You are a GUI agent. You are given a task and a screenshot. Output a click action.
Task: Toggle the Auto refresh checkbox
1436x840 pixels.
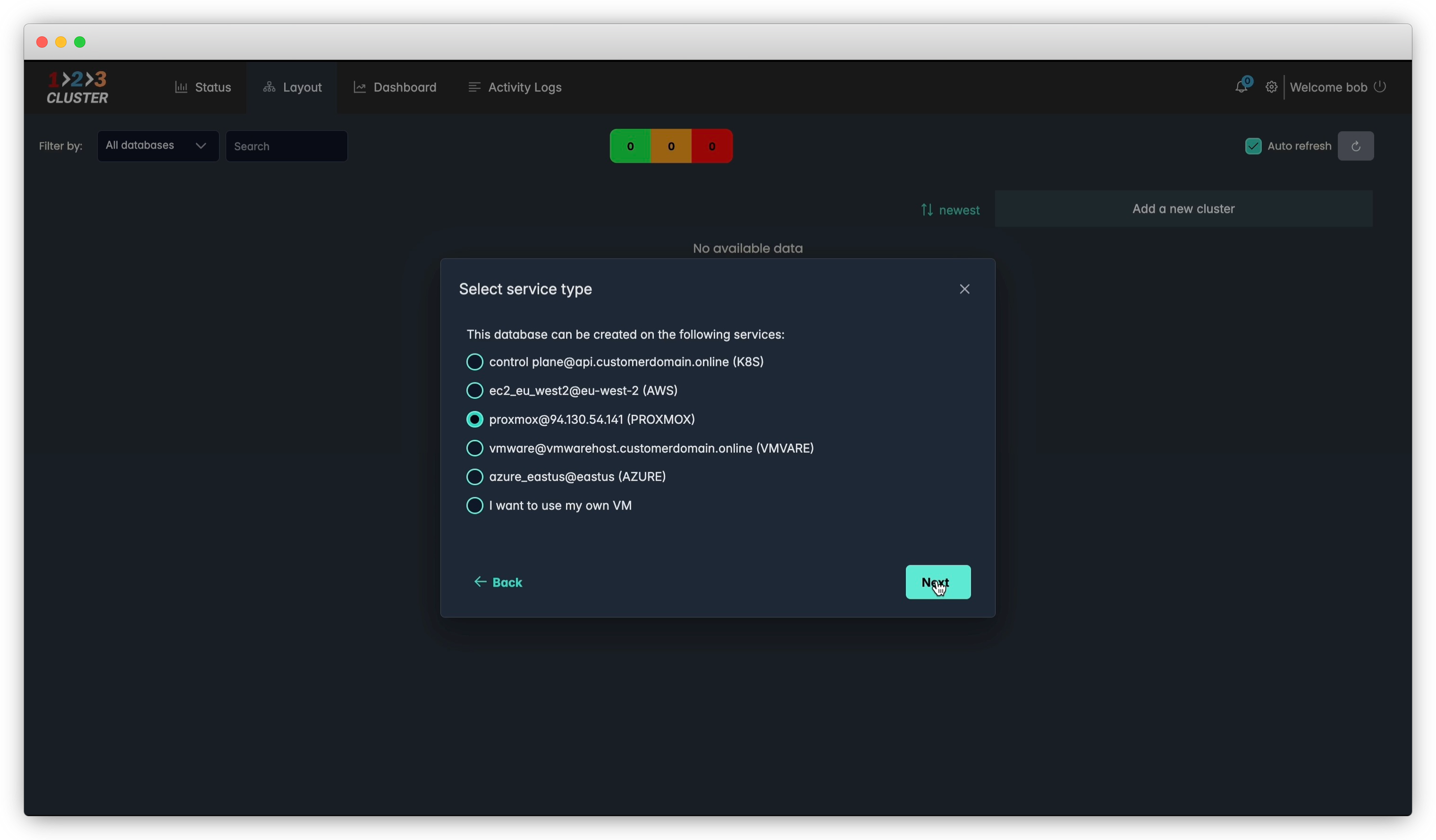pos(1253,146)
